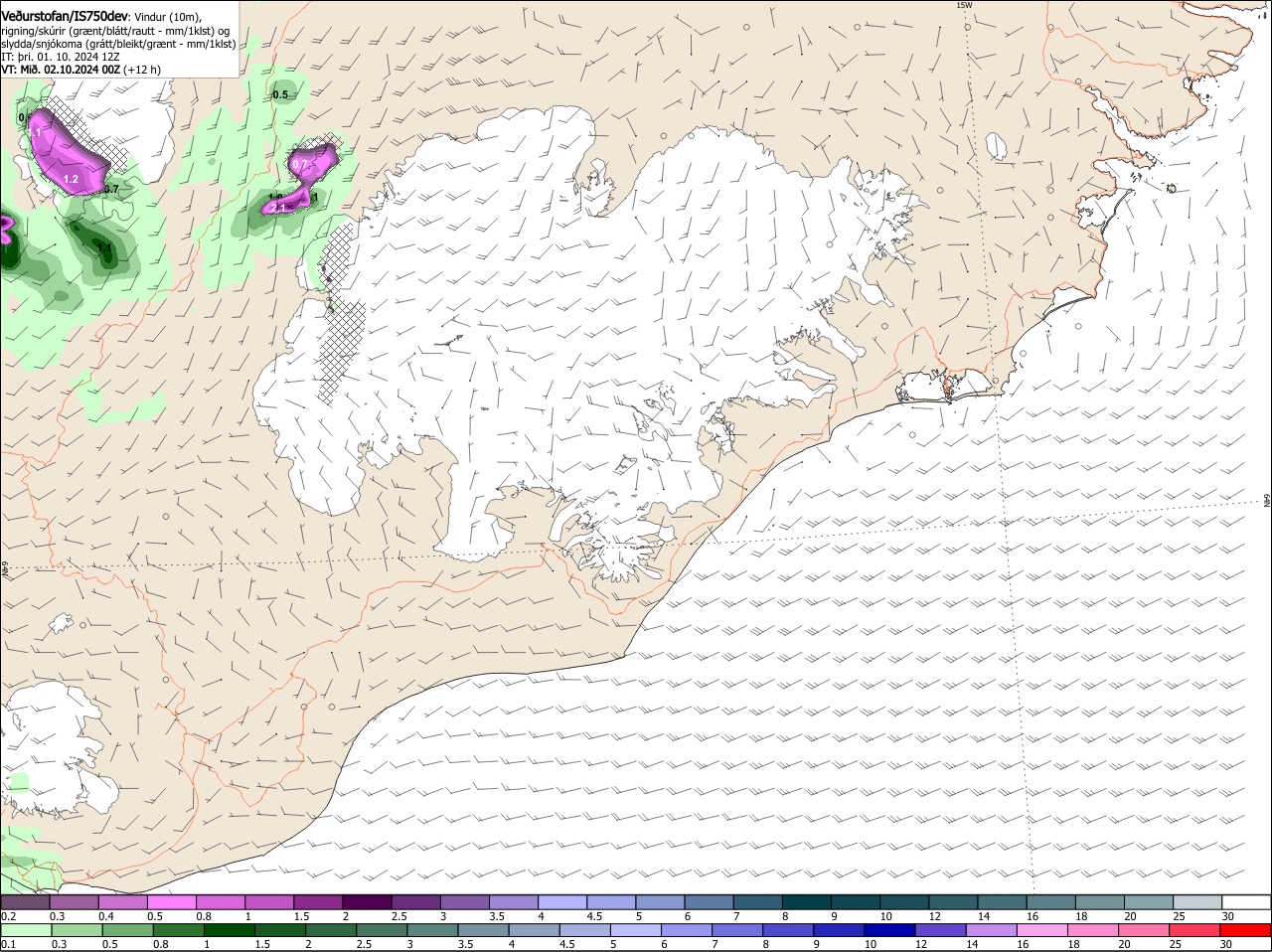Click the white 2.1 value on the map

[x=279, y=207]
